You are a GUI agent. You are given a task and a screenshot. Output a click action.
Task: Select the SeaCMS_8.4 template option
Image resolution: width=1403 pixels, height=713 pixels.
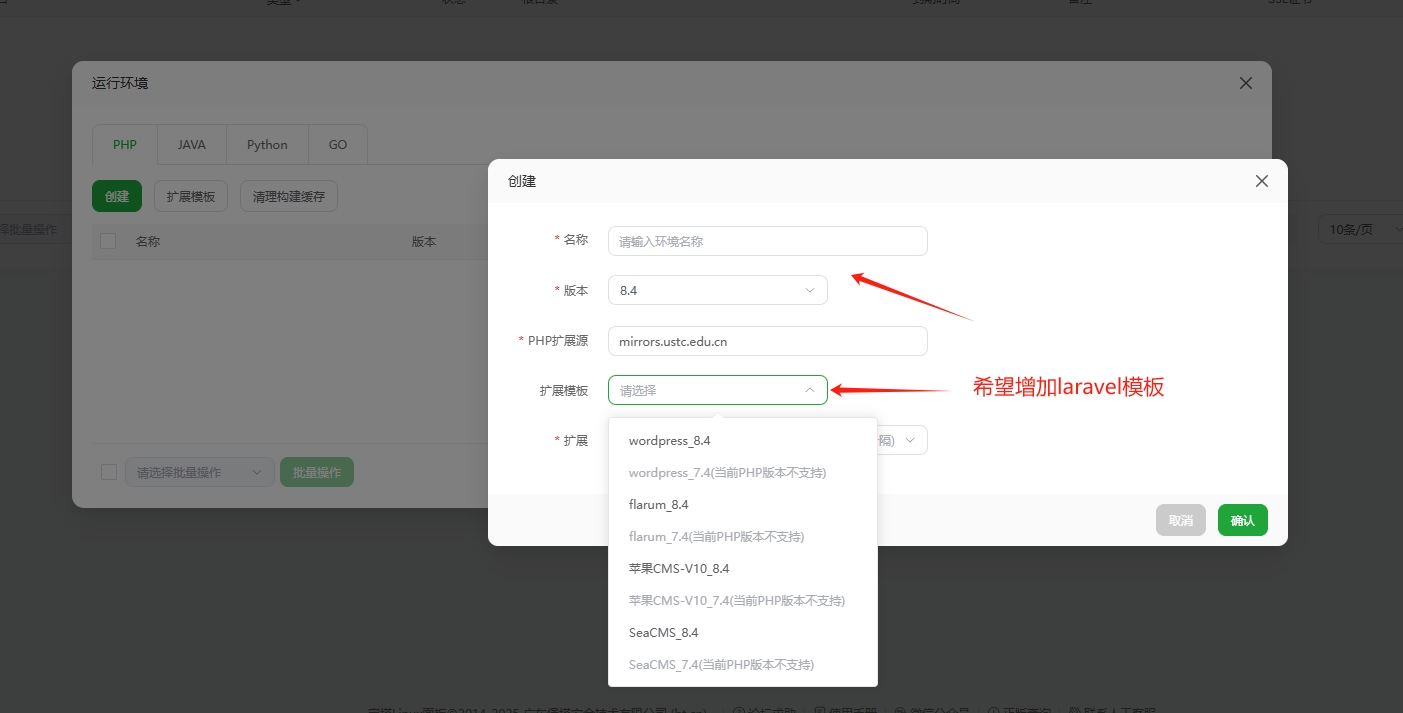663,632
